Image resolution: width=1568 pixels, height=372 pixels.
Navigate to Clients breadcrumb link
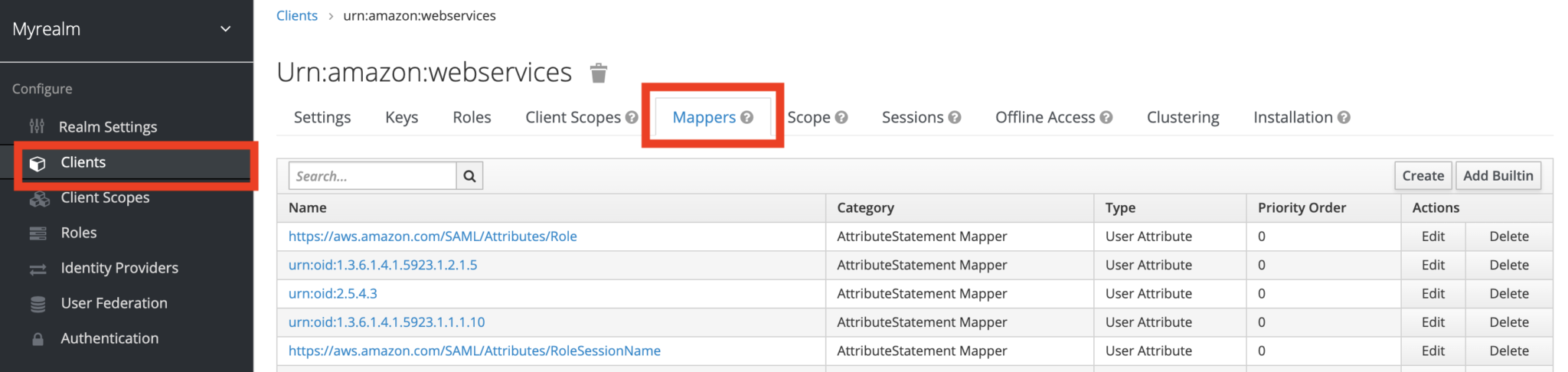click(296, 15)
